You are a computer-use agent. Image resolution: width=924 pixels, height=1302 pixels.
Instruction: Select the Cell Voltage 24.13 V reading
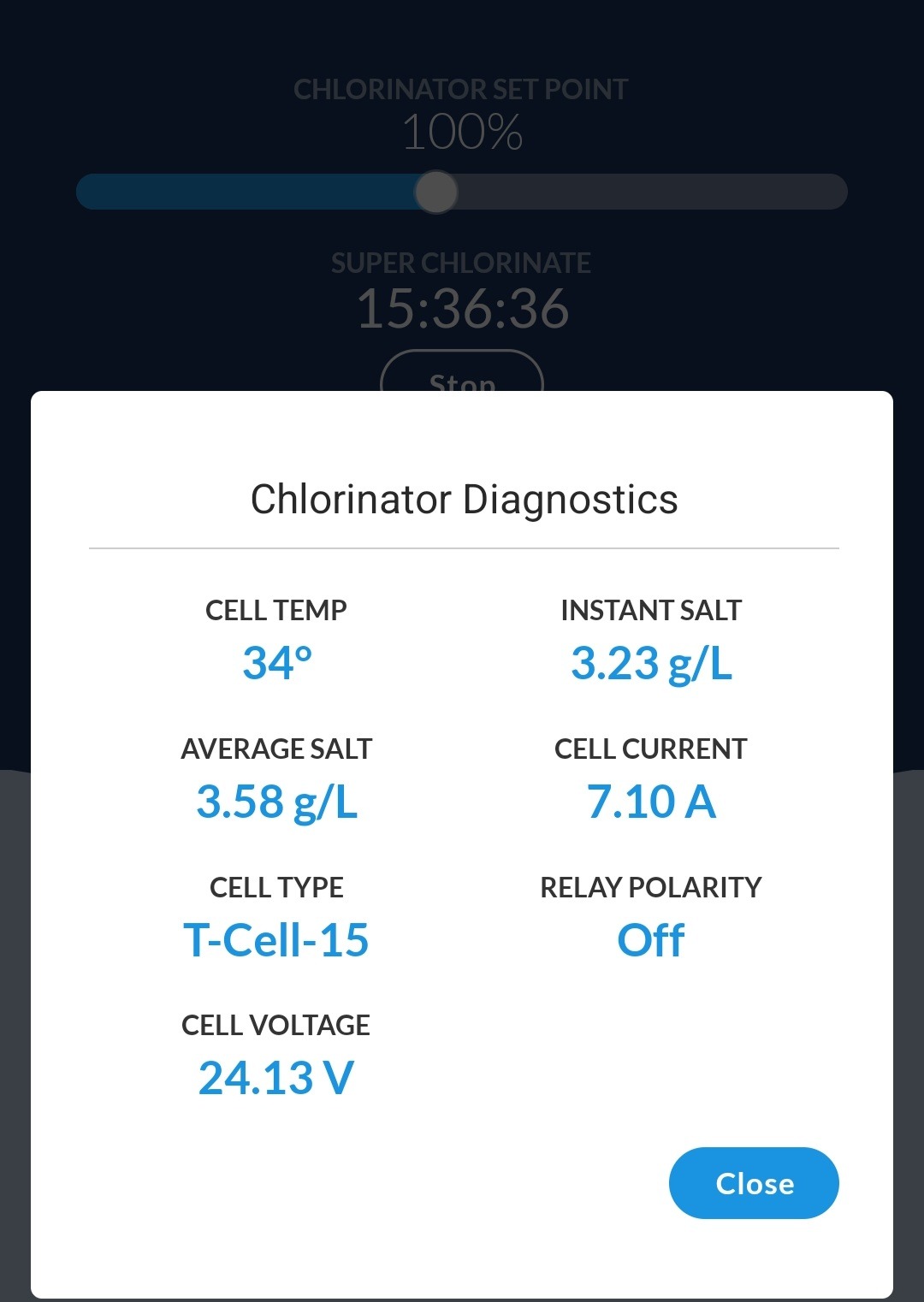tap(276, 1078)
